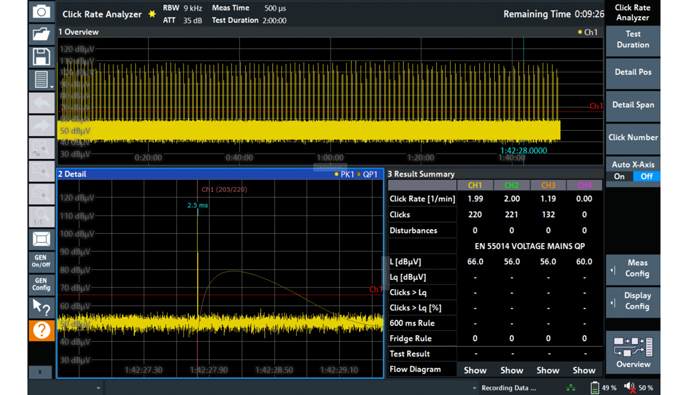Click the floppy disk save icon
The image size is (695, 395).
coord(41,57)
